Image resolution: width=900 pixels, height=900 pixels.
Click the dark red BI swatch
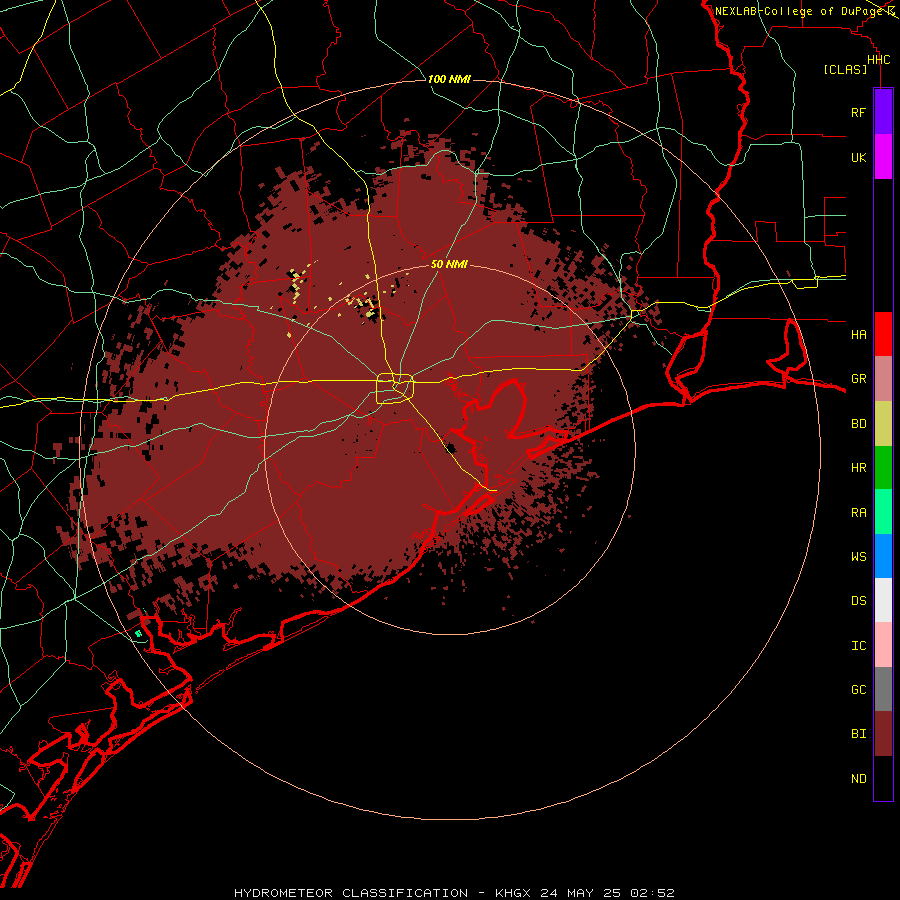[883, 734]
